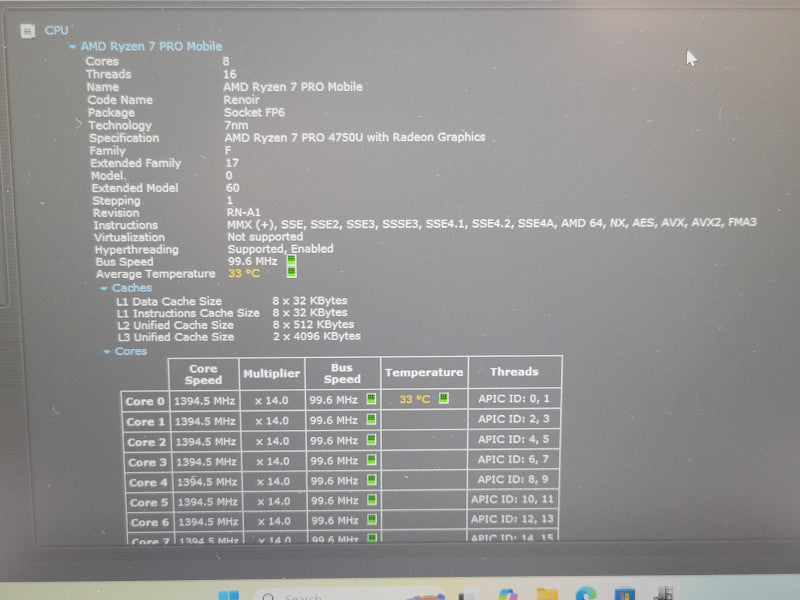Click Core 0 temperature graph icon

[443, 398]
